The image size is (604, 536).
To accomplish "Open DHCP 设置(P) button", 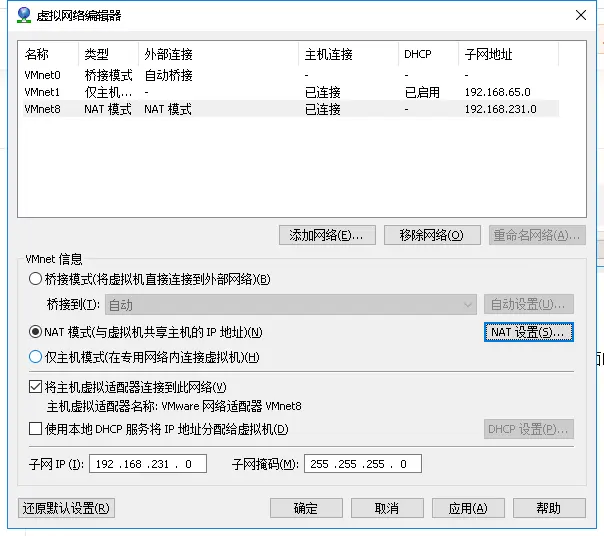I will click(529, 429).
